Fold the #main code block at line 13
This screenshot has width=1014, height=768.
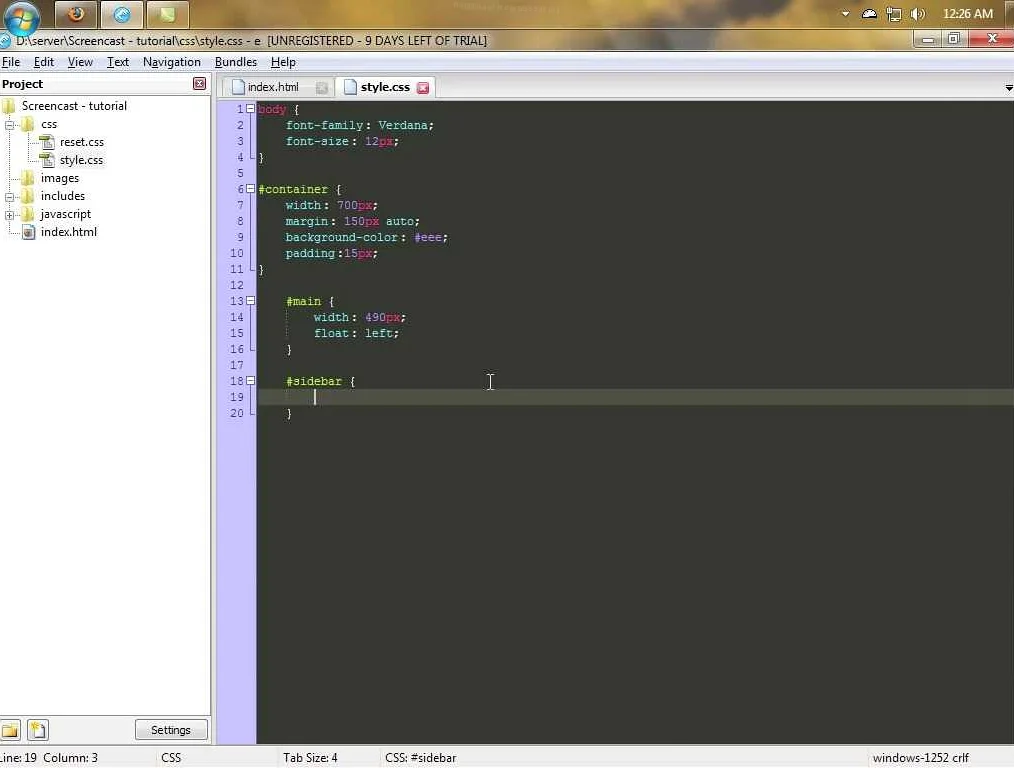pos(250,301)
